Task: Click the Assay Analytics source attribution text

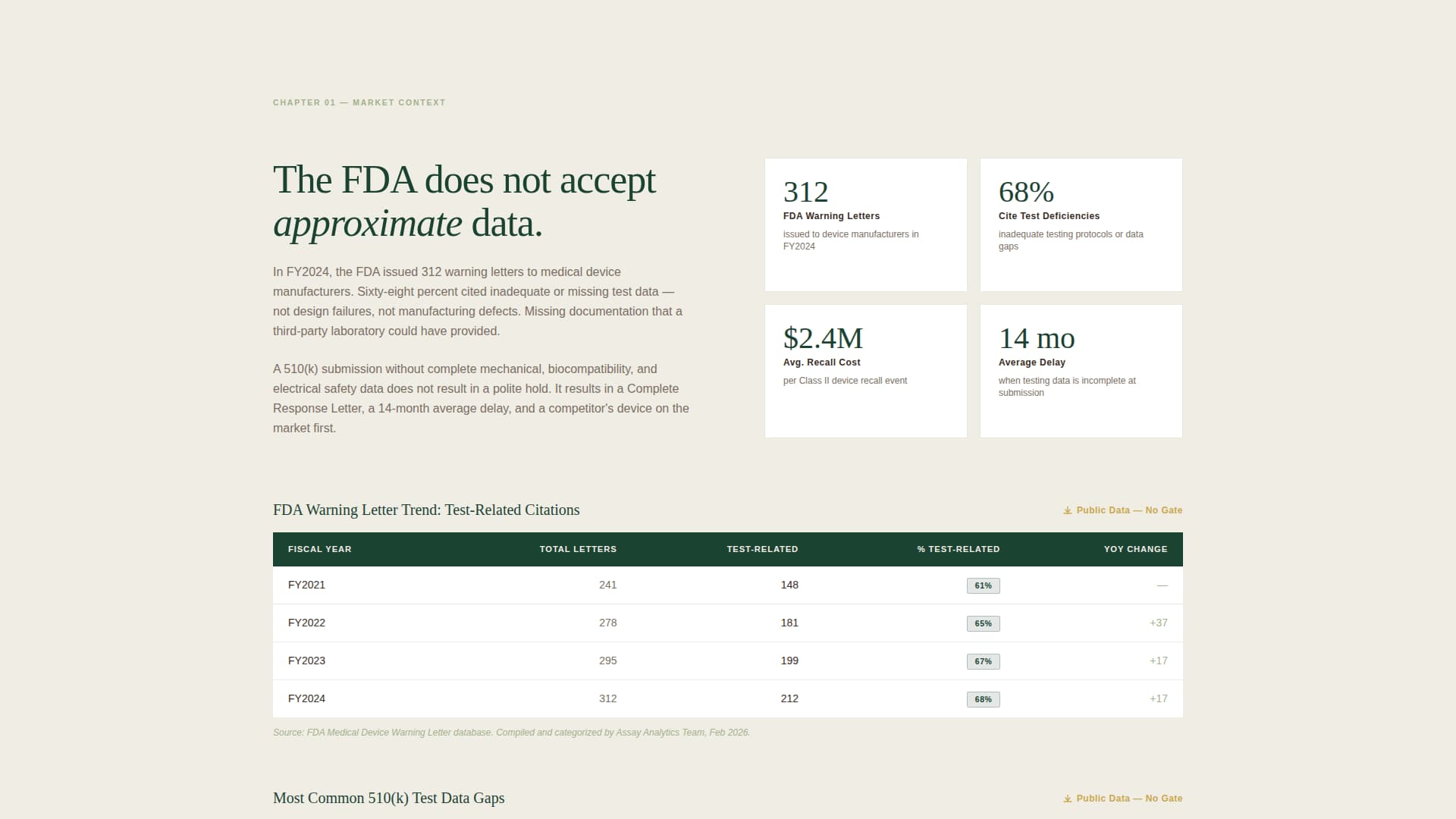Action: (x=511, y=733)
